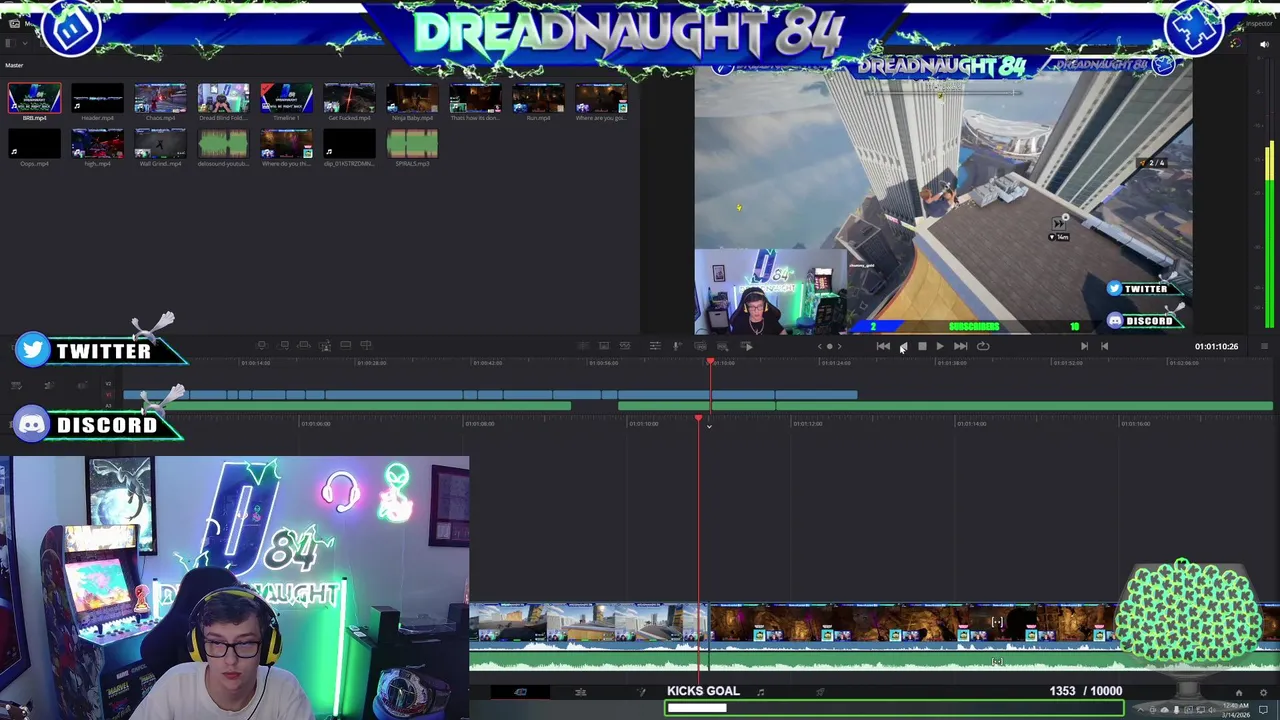Image resolution: width=1280 pixels, height=720 pixels.
Task: Select the city rooftop video clip in timeline
Action: [588, 625]
